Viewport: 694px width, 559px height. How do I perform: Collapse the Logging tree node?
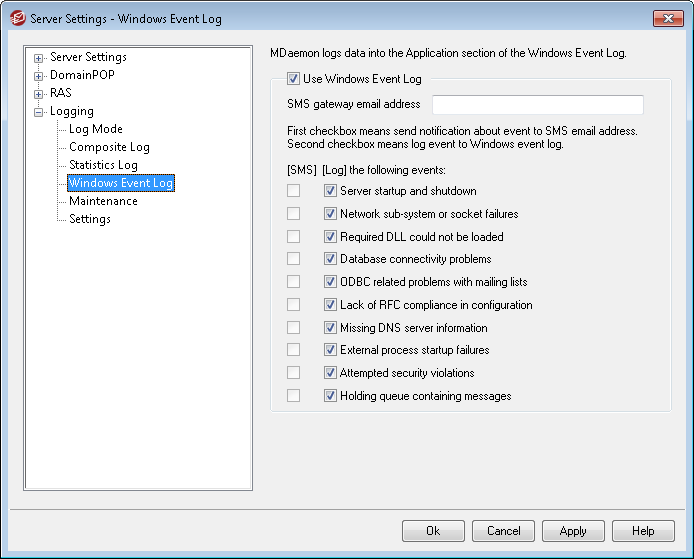pos(39,112)
